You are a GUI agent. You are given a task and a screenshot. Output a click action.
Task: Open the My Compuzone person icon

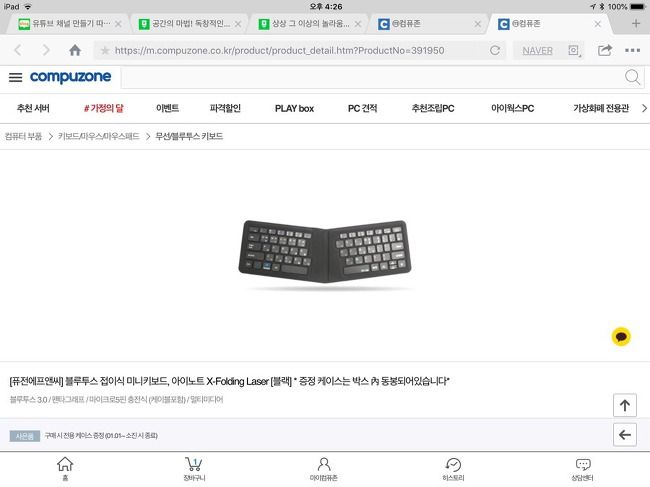click(324, 469)
